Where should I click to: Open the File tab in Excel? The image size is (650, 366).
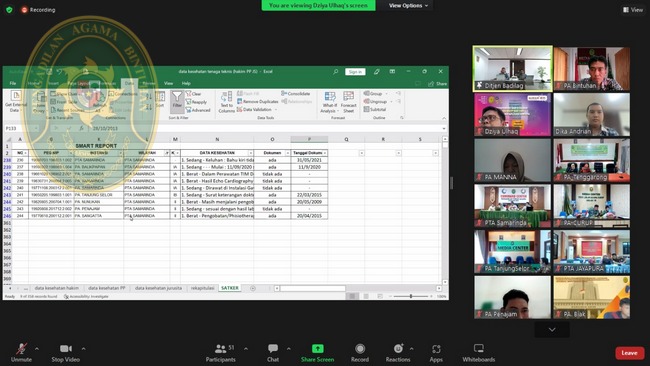pos(13,83)
